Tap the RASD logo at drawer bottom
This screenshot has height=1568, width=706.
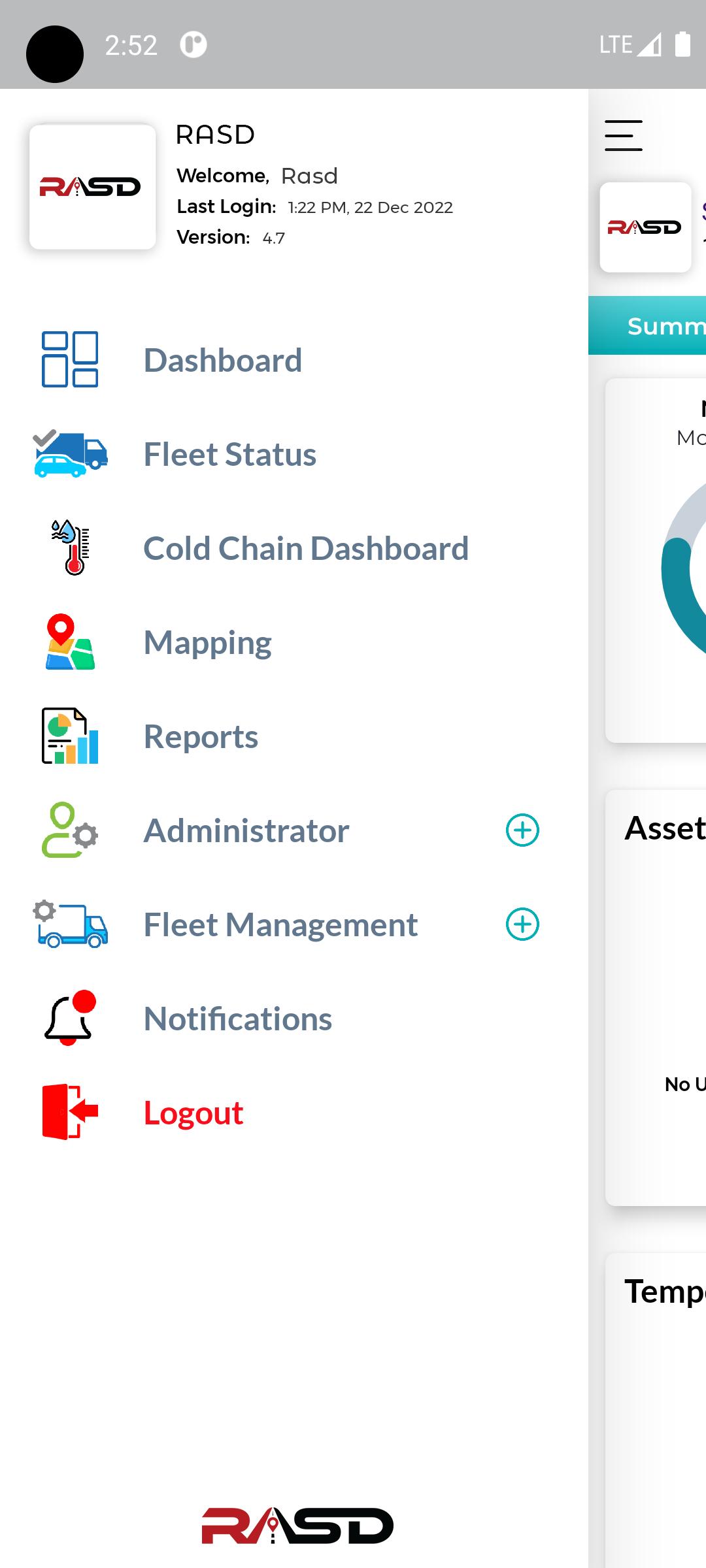coord(297,1526)
